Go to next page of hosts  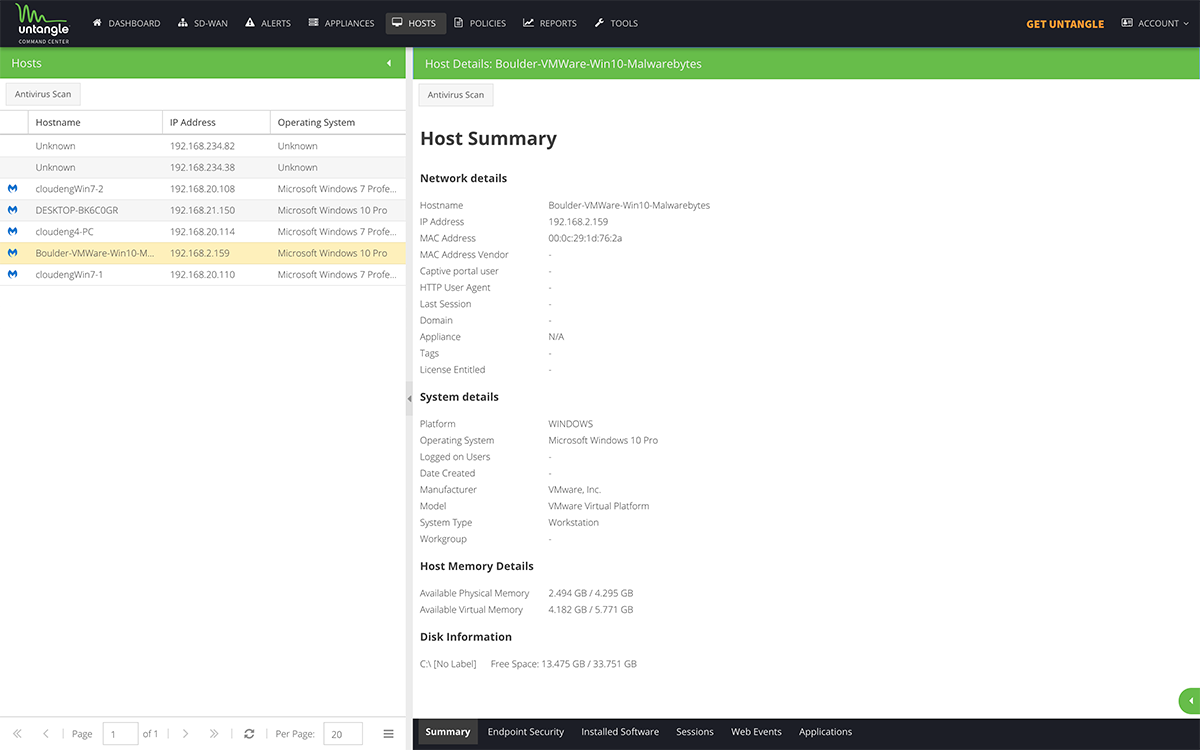(185, 734)
